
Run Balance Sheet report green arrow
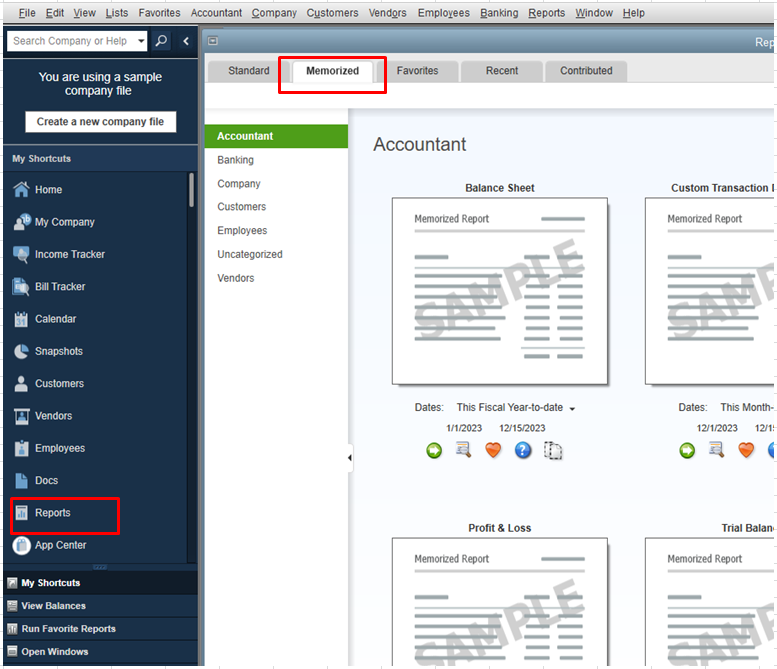pyautogui.click(x=434, y=450)
